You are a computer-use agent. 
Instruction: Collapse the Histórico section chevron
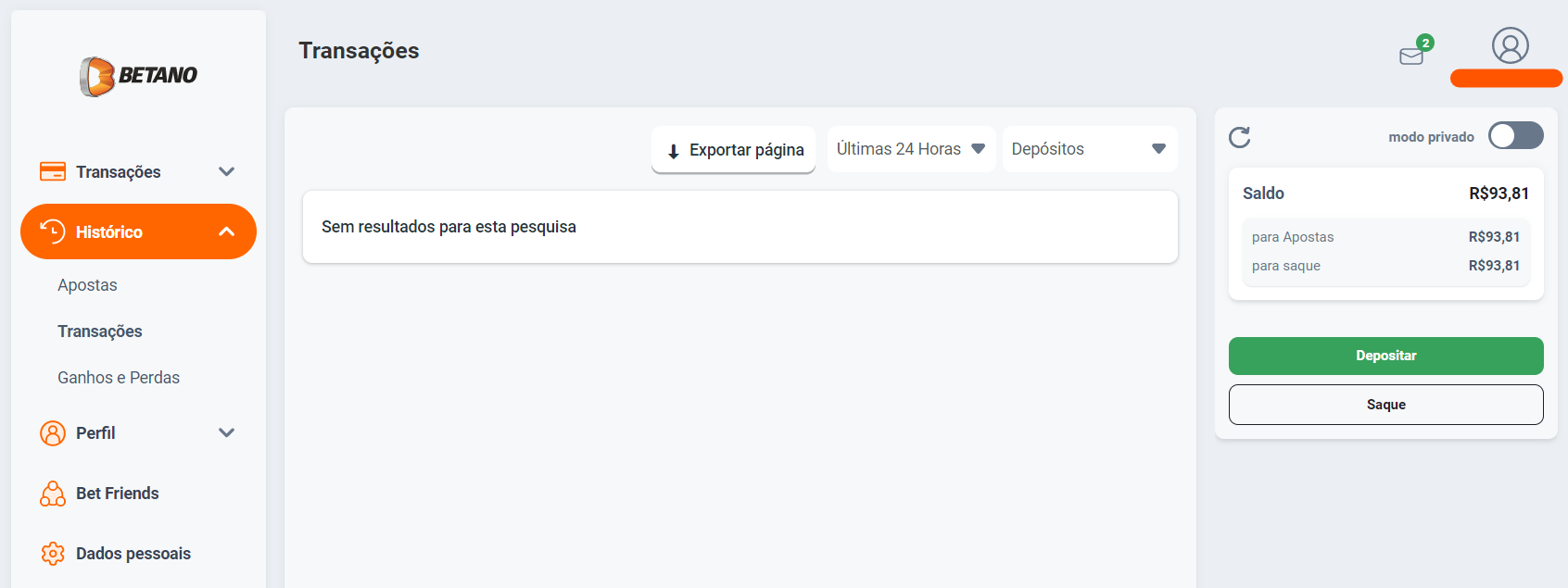click(x=226, y=231)
